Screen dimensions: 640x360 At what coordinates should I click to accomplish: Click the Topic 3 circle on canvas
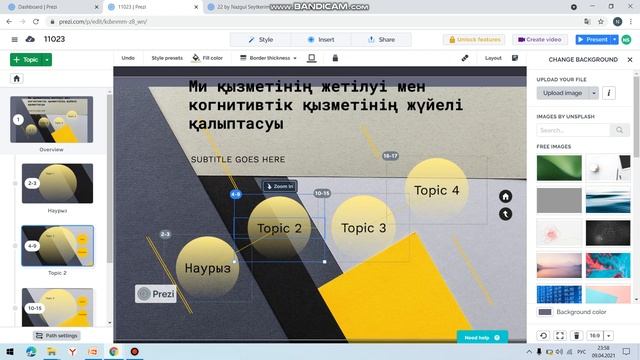363,228
